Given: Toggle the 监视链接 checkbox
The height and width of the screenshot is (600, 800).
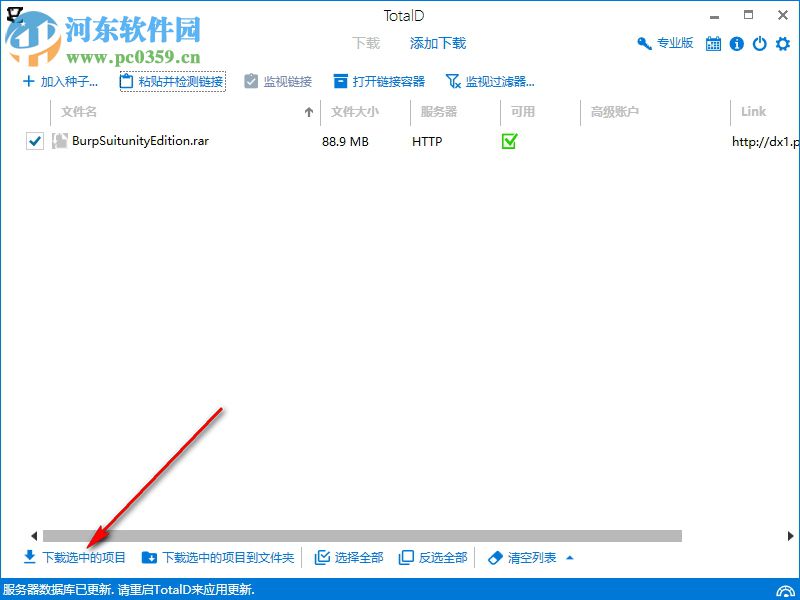Looking at the screenshot, I should coord(249,80).
